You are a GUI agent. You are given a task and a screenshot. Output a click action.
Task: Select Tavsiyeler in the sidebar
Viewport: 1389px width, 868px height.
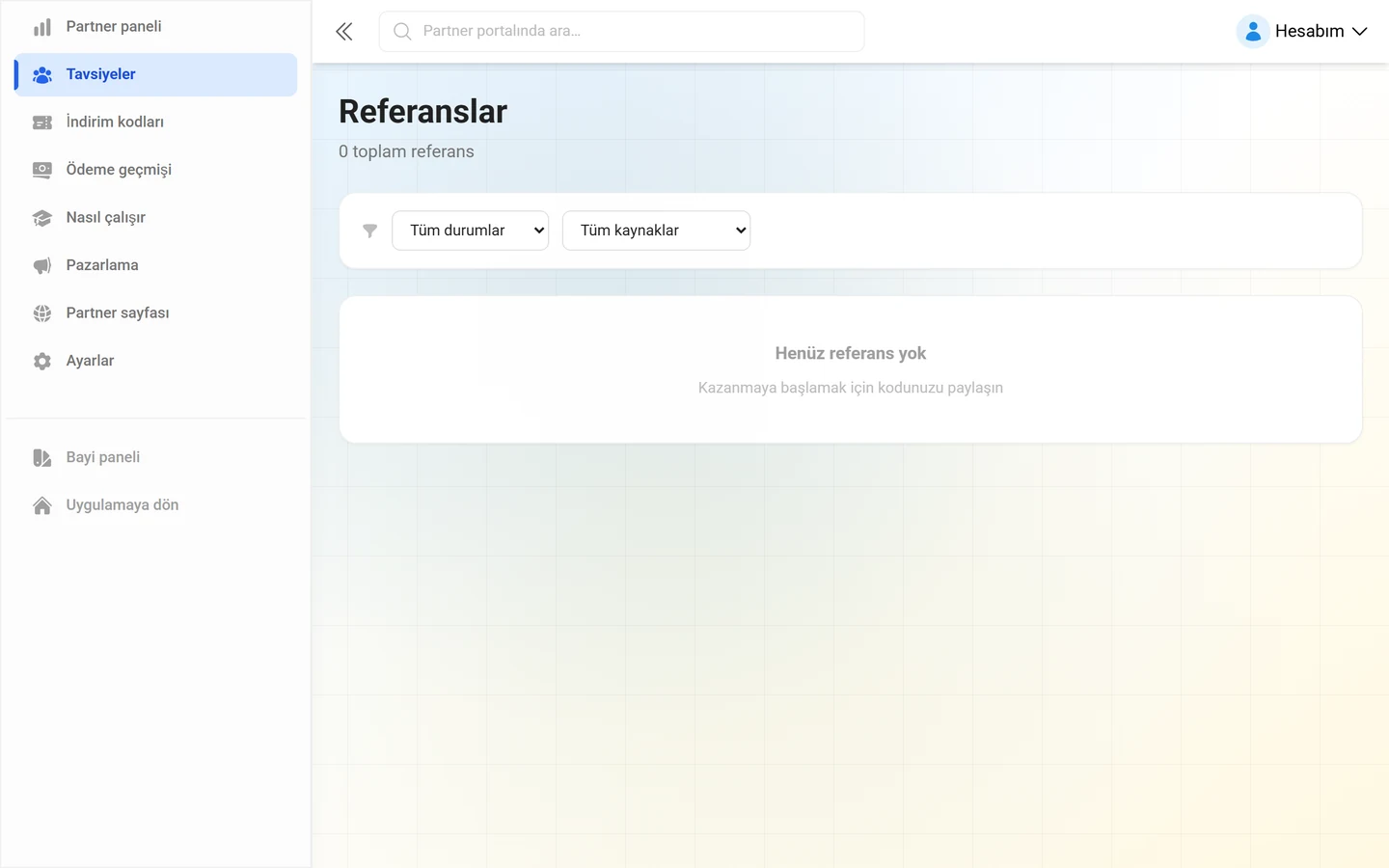pyautogui.click(x=156, y=74)
